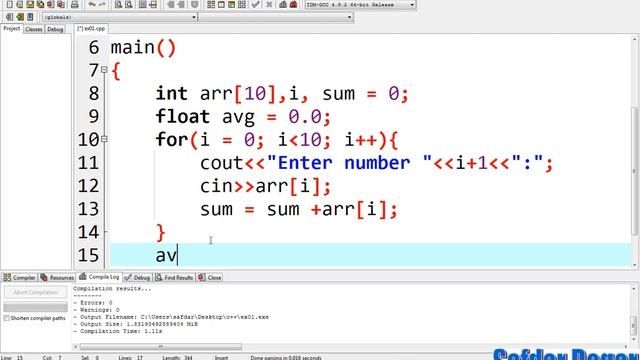
Task: Click the Compile toolbar icon
Action: point(211,4)
